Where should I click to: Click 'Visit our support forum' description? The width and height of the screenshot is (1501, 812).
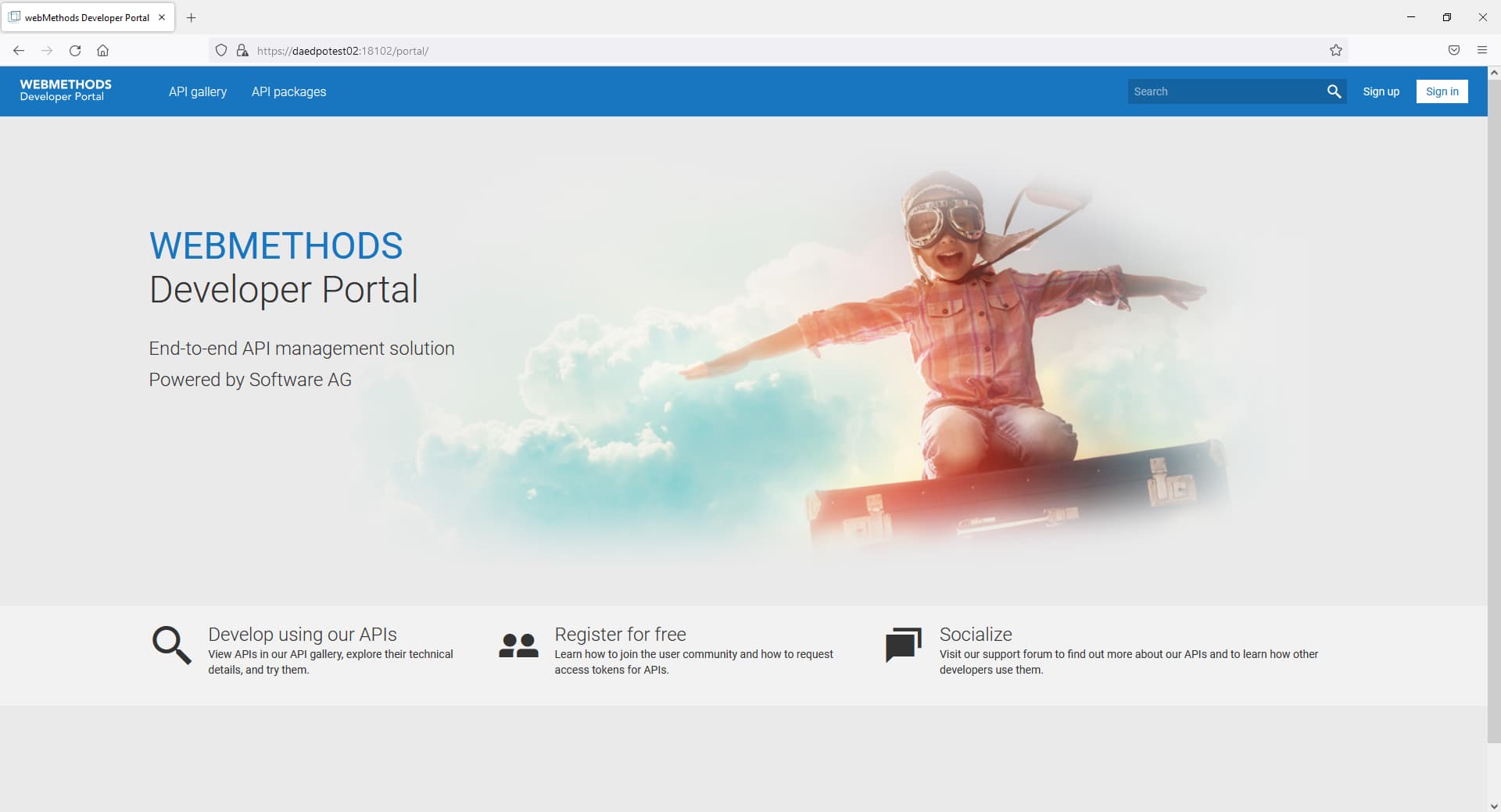(1129, 662)
